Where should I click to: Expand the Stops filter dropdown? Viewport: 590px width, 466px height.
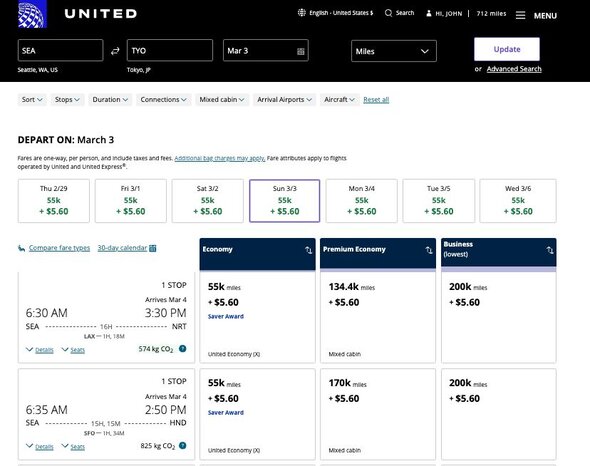coord(67,100)
